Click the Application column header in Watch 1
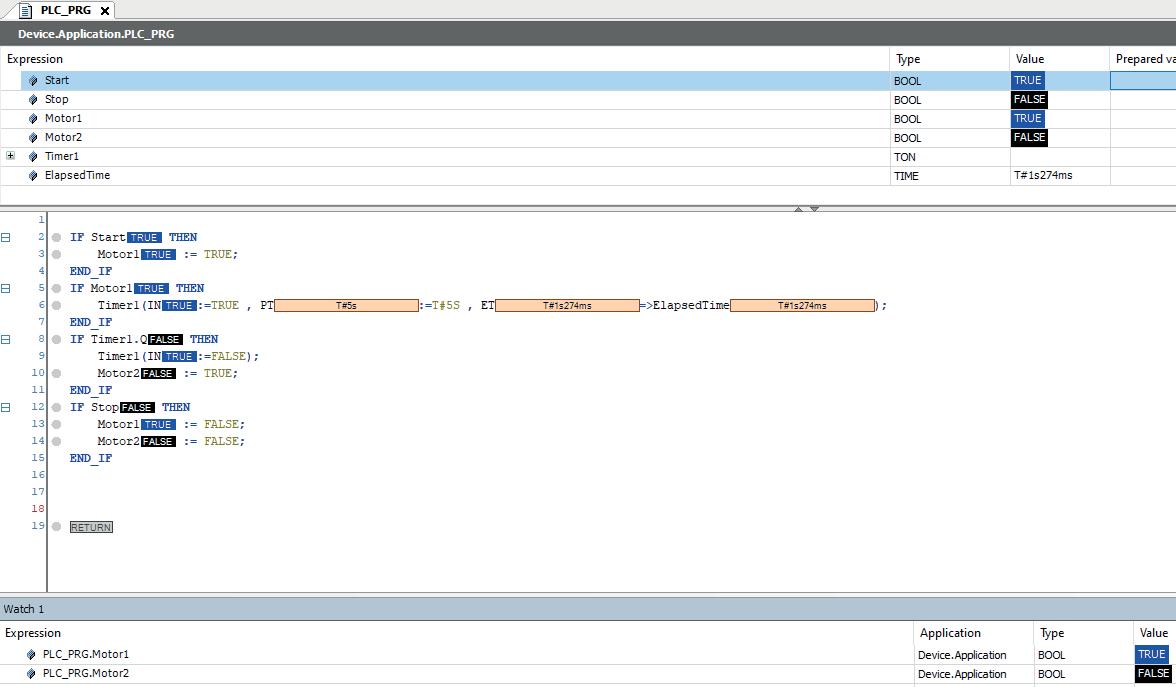 tap(950, 632)
